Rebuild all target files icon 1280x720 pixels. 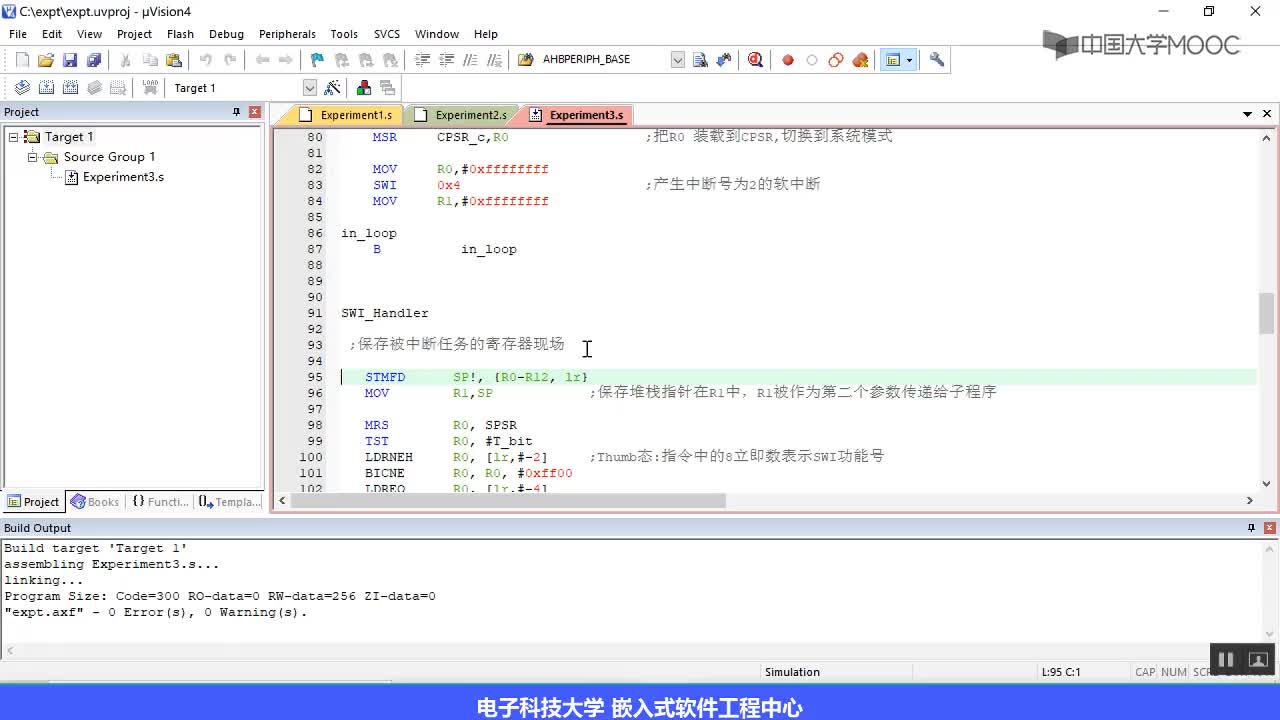pos(70,88)
